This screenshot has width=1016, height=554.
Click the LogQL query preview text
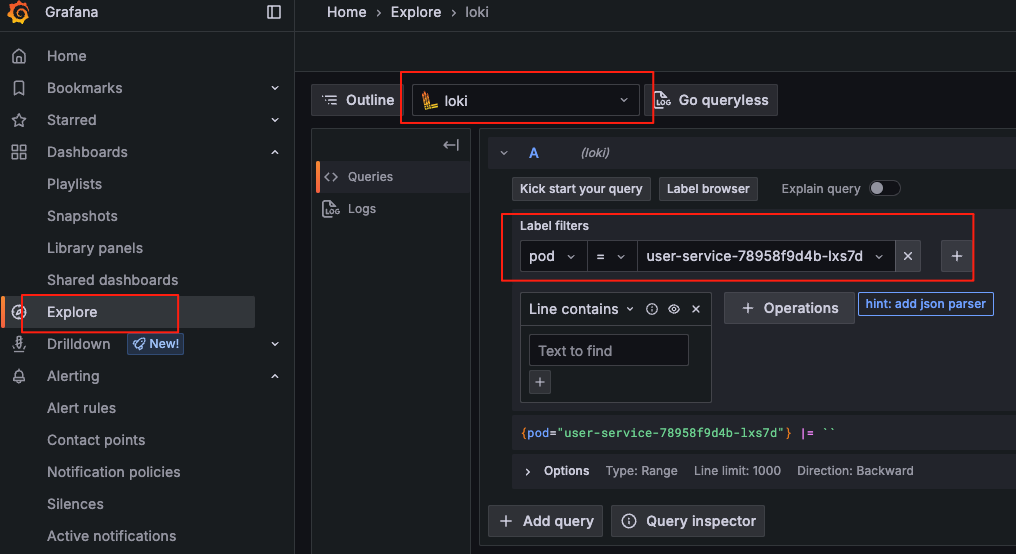pos(678,433)
